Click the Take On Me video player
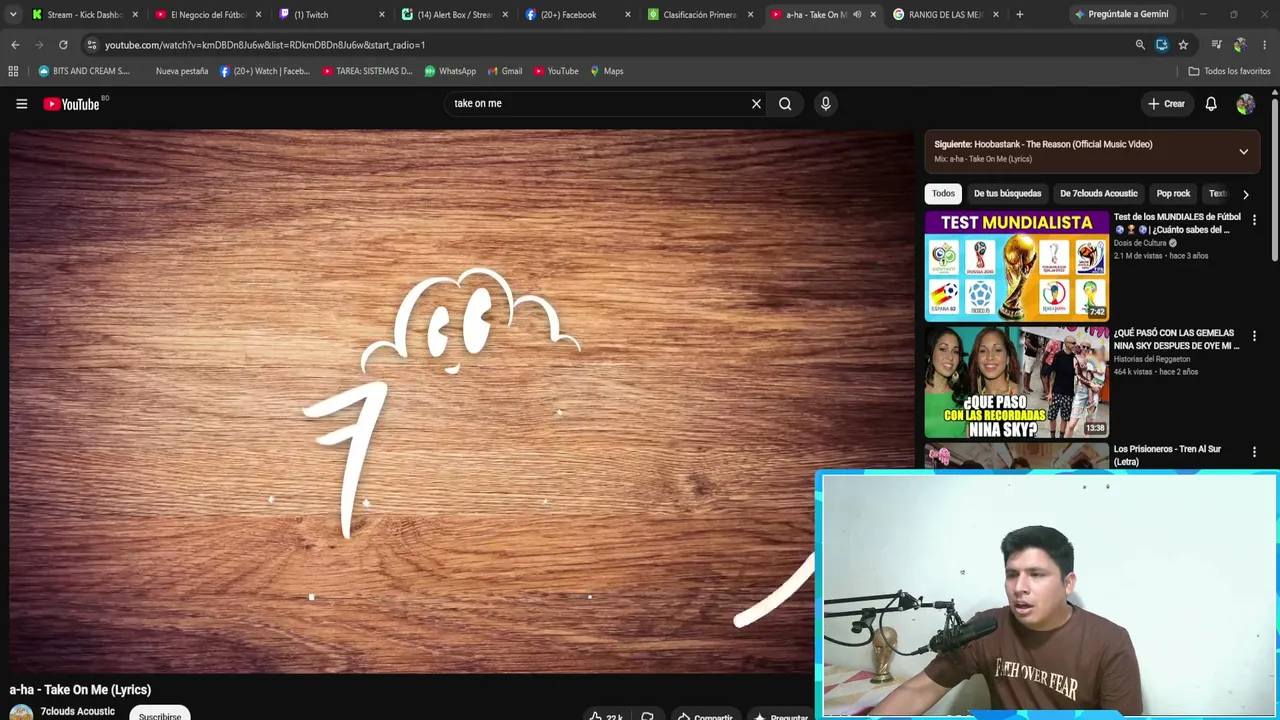This screenshot has width=1280, height=720. pyautogui.click(x=460, y=402)
